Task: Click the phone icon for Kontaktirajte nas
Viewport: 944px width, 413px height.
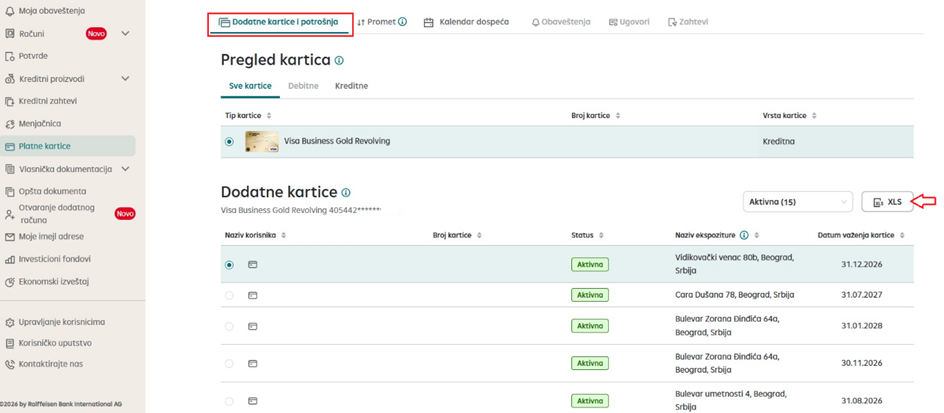Action: point(9,364)
